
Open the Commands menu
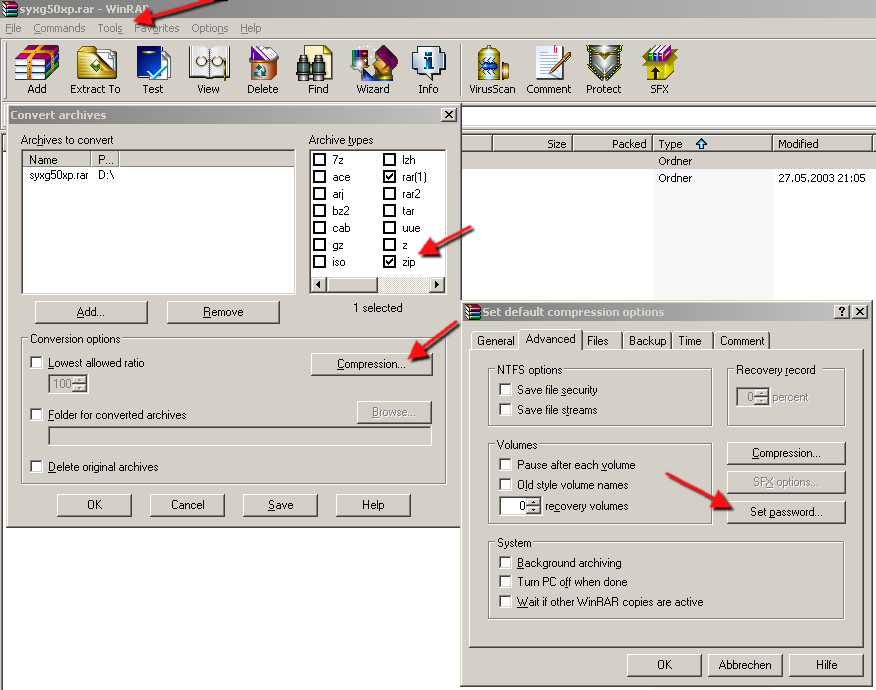[59, 28]
